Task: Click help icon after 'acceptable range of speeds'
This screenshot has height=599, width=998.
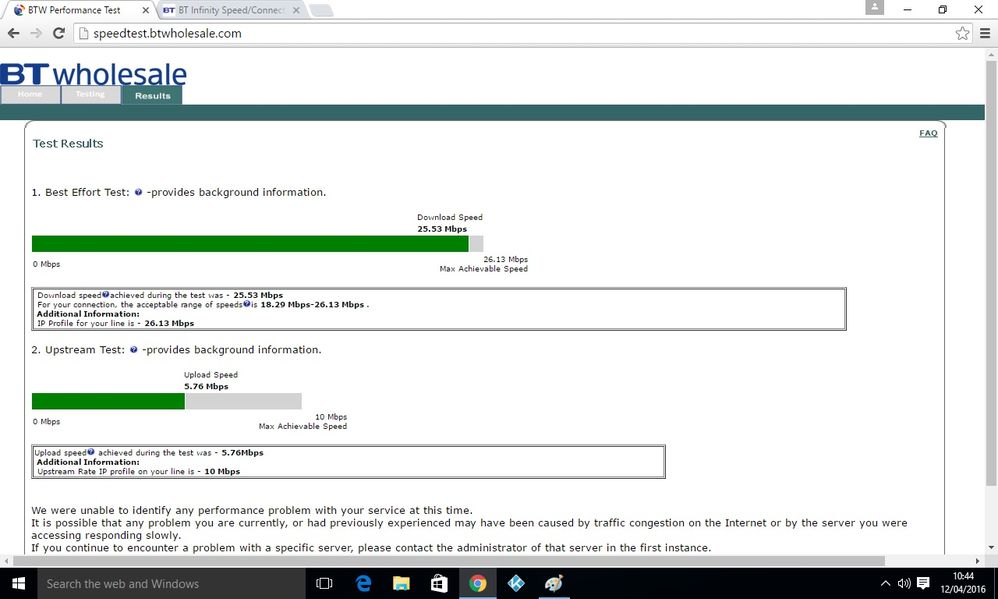Action: 246,304
